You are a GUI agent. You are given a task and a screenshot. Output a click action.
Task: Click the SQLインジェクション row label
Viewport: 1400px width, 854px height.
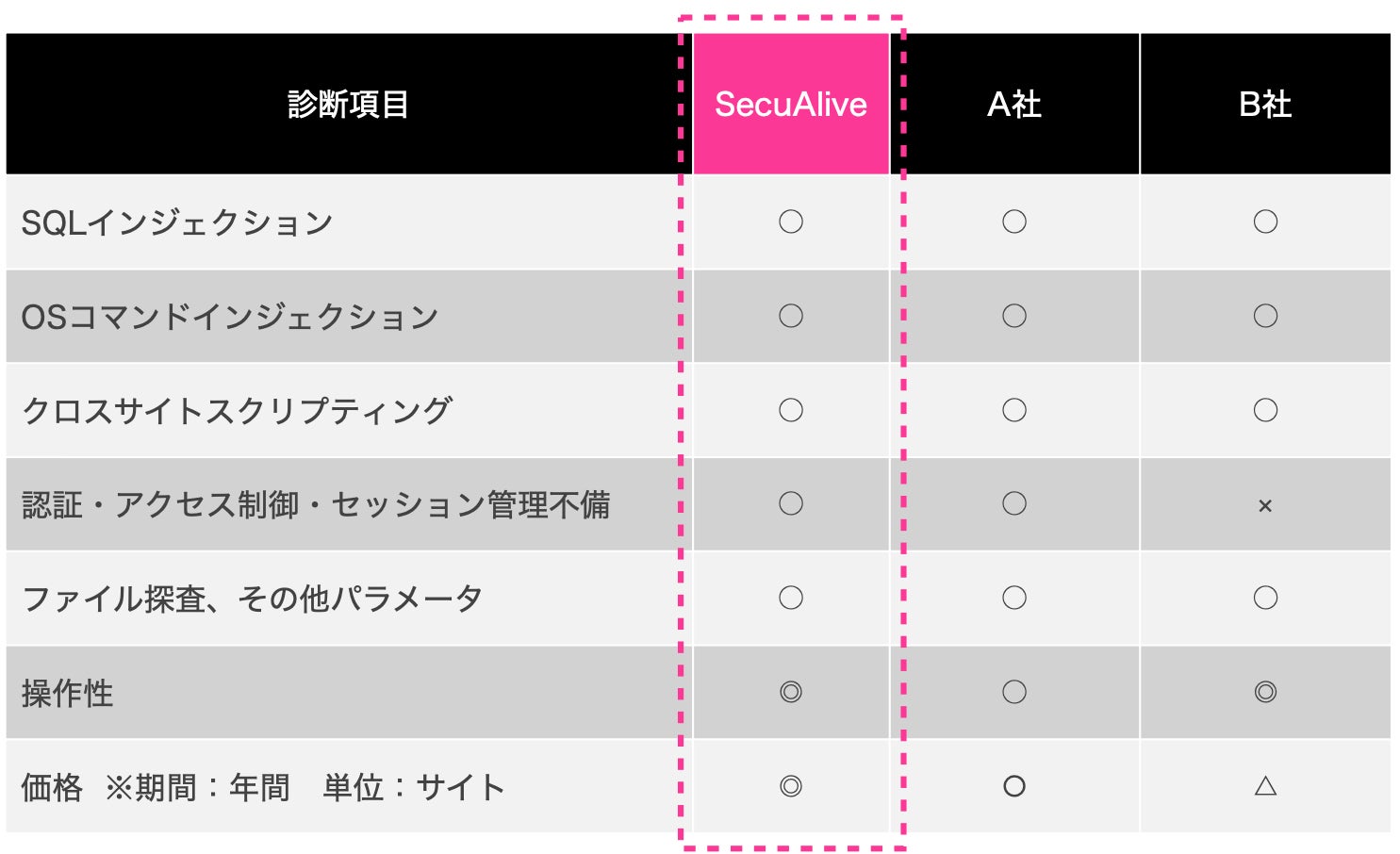click(x=177, y=222)
